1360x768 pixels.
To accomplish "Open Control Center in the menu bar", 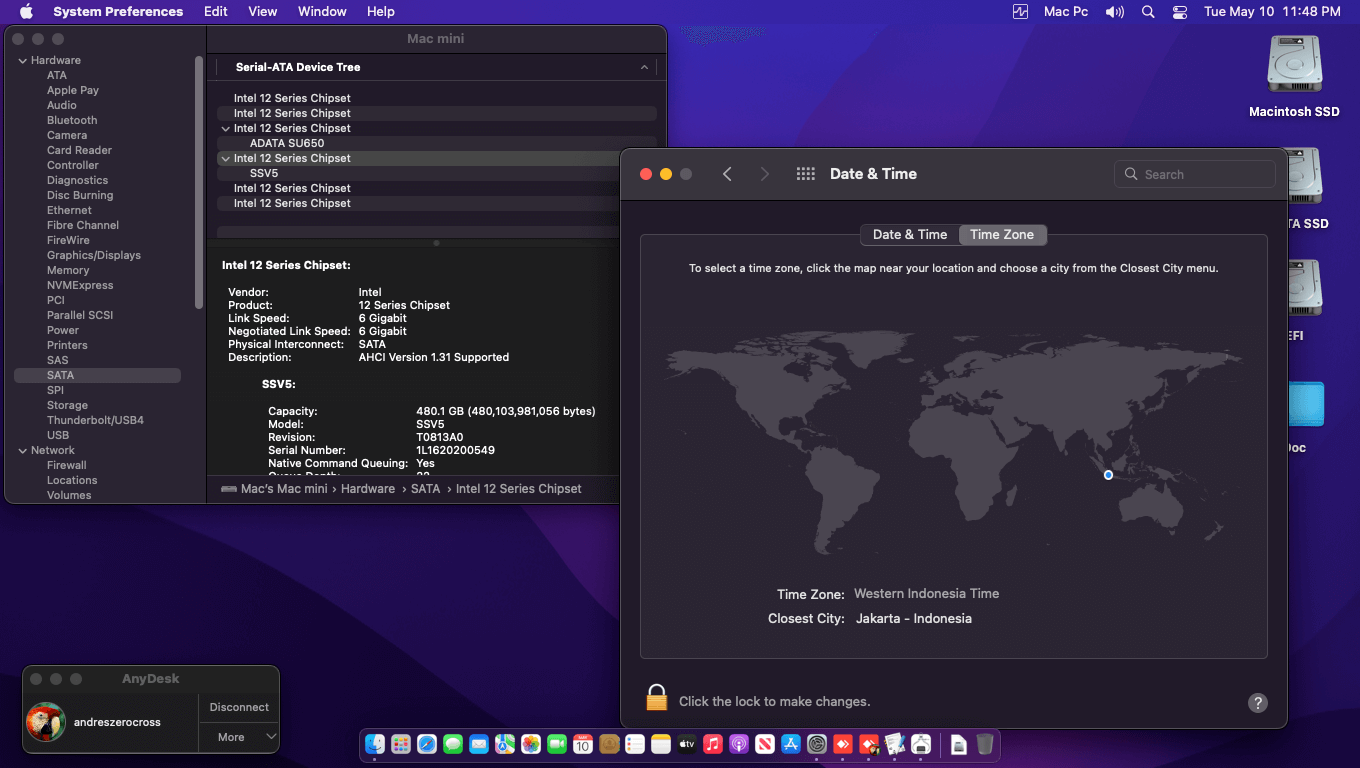I will click(1180, 12).
